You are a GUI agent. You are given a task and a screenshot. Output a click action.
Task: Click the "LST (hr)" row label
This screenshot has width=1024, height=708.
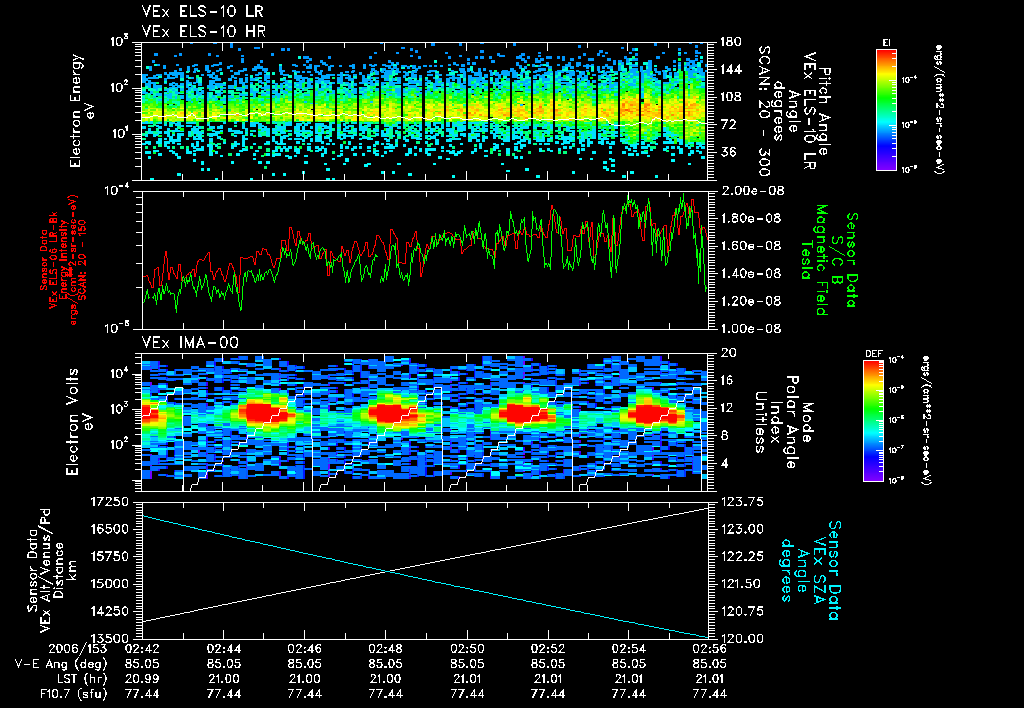[80, 679]
